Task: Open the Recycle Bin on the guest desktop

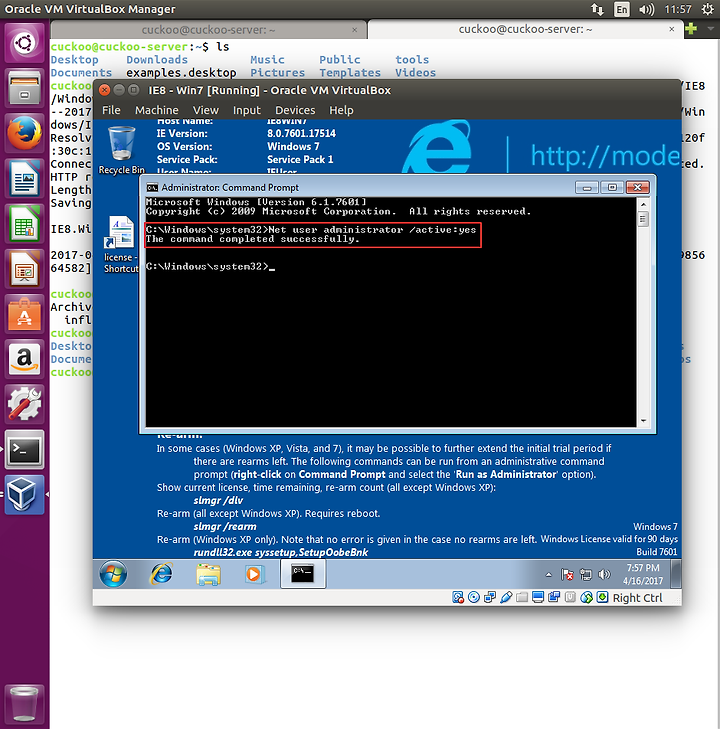Action: tap(122, 150)
